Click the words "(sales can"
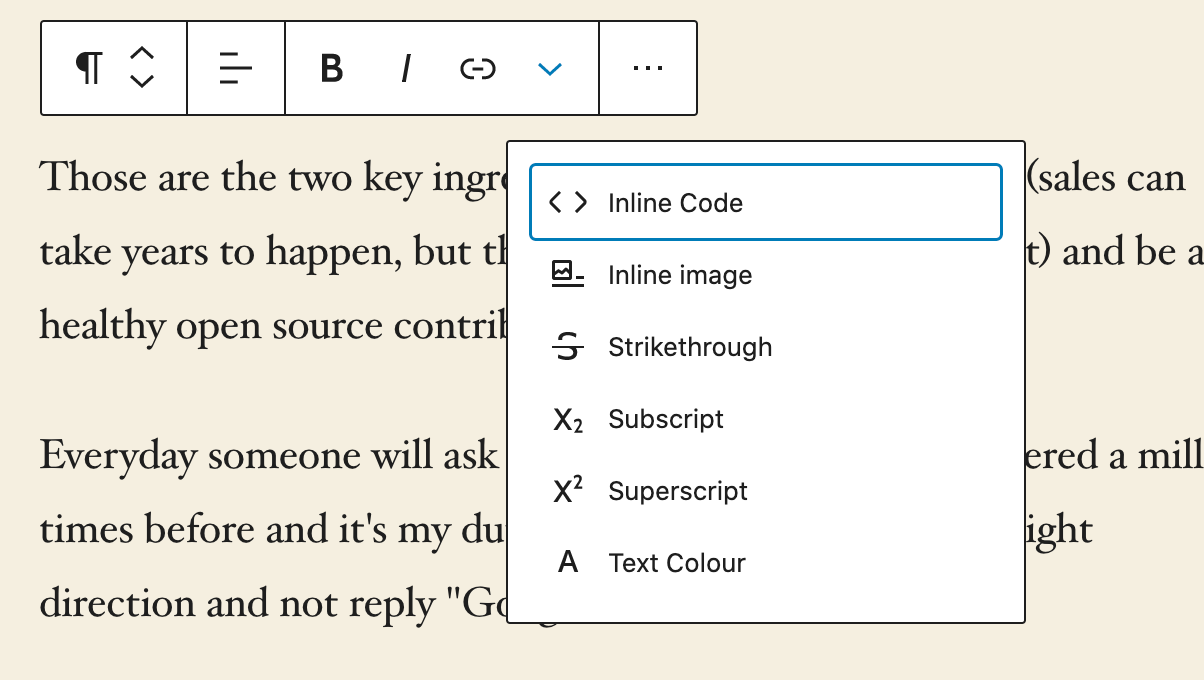 pos(1107,178)
